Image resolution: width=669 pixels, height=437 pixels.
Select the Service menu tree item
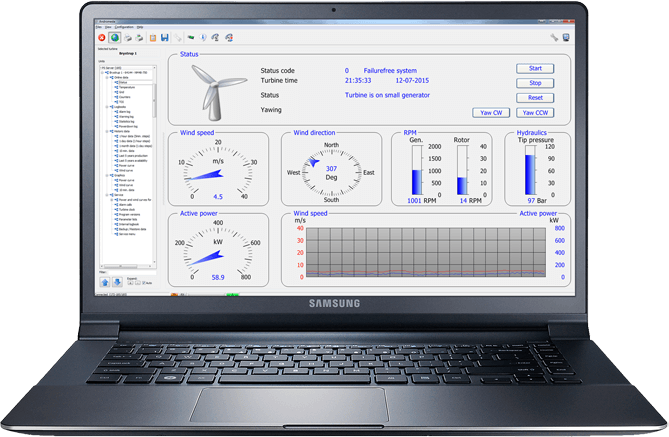(x=127, y=234)
